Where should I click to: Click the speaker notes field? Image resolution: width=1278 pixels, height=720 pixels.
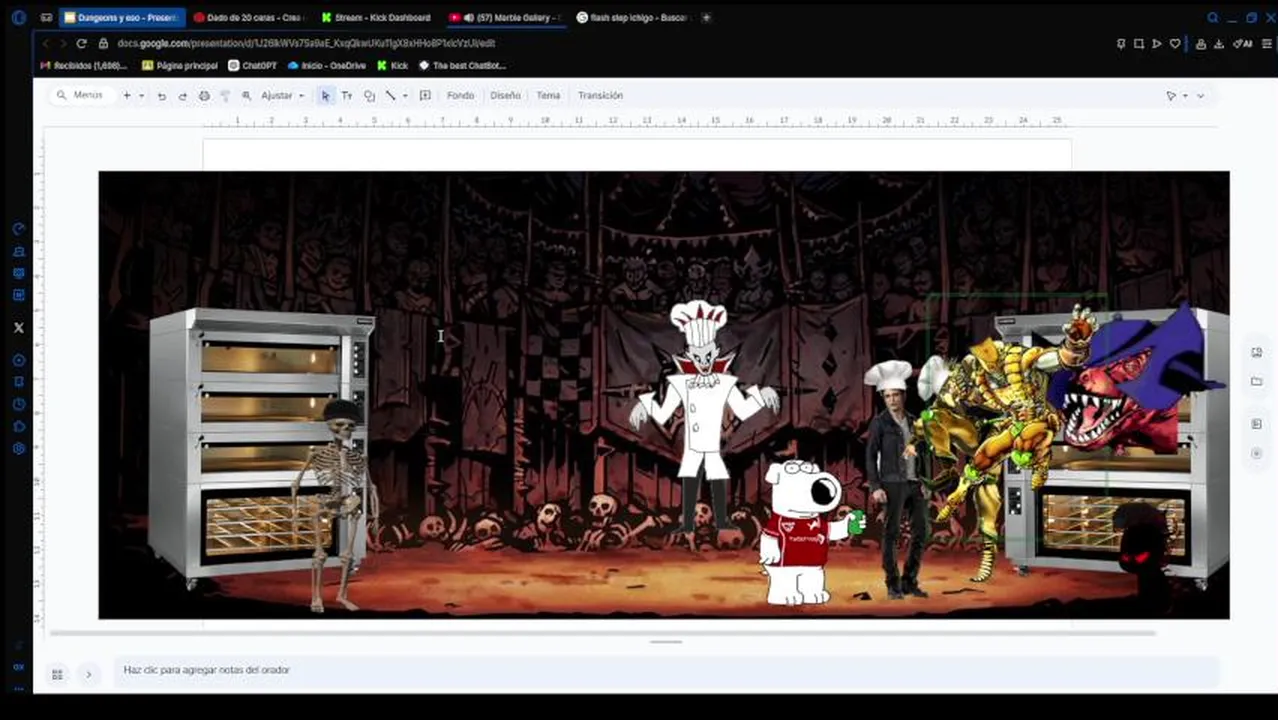(x=666, y=670)
